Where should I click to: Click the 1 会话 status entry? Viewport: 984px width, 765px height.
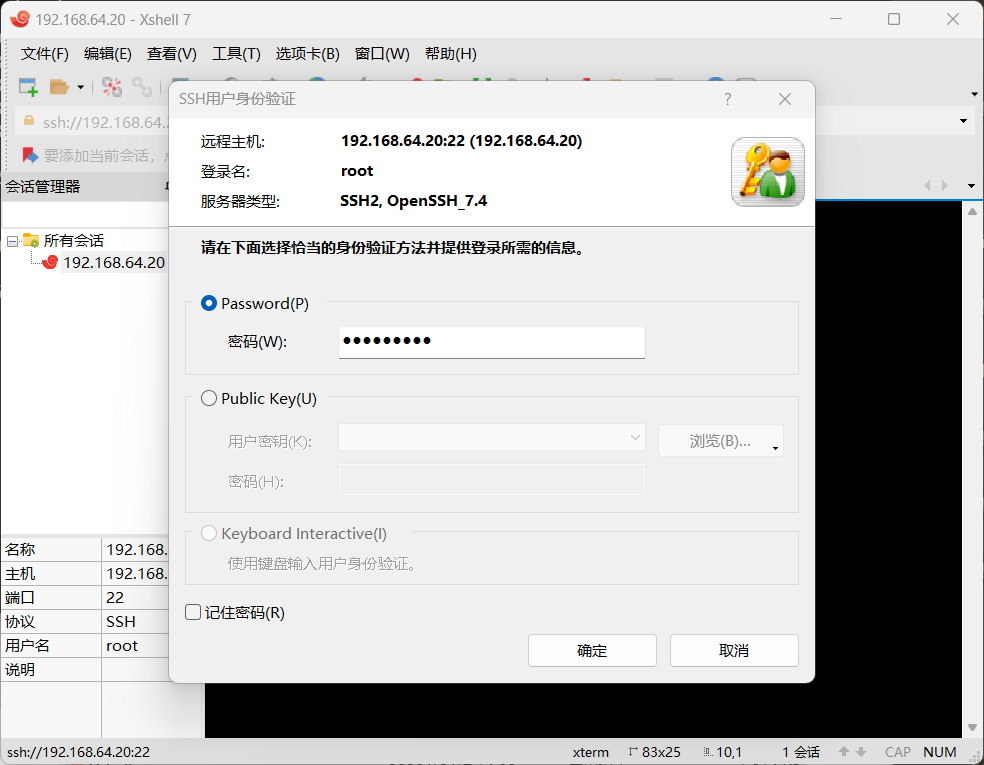[x=801, y=752]
